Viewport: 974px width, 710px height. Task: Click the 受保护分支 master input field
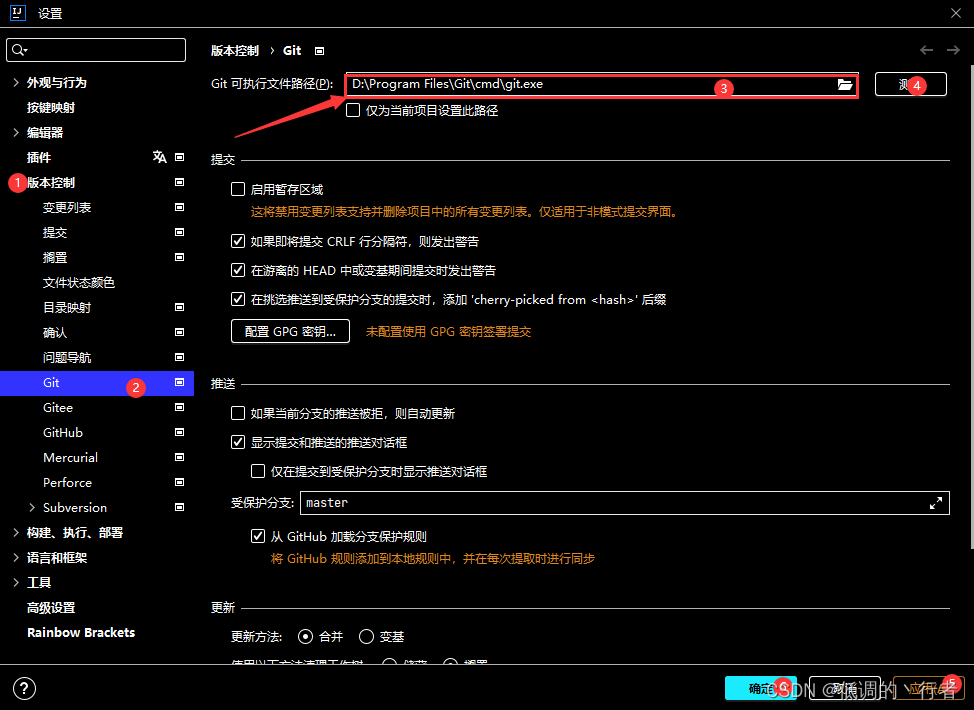pos(624,503)
